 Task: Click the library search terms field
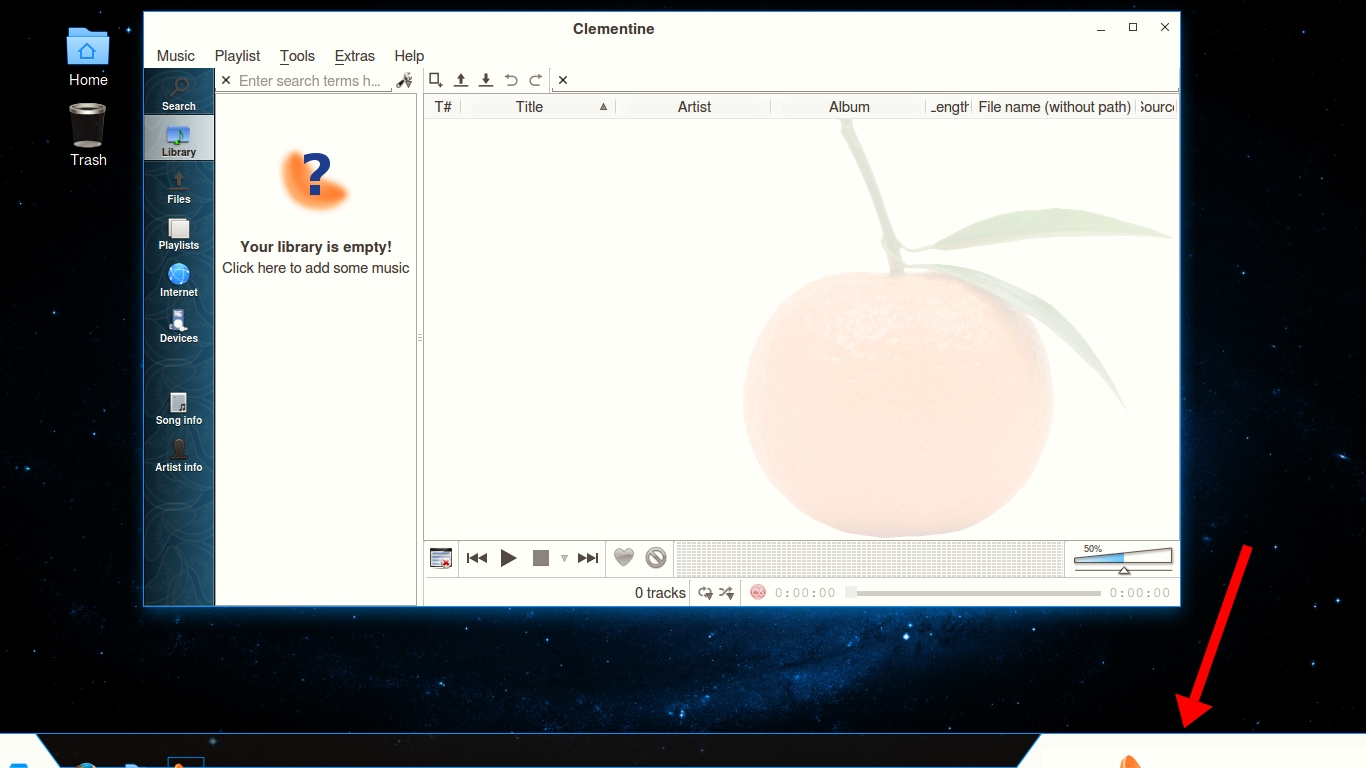point(310,81)
